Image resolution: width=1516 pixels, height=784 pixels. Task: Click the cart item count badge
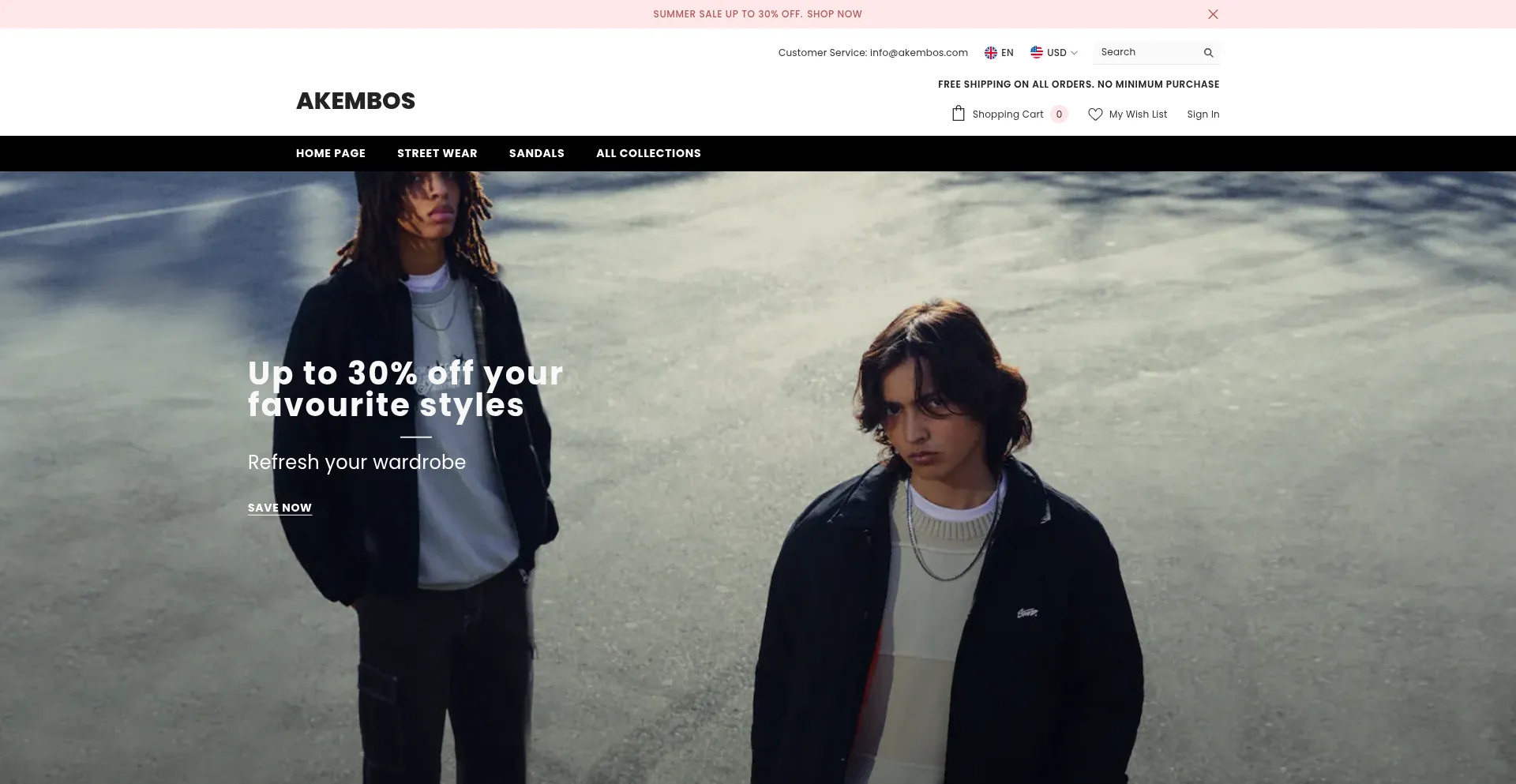coord(1059,114)
